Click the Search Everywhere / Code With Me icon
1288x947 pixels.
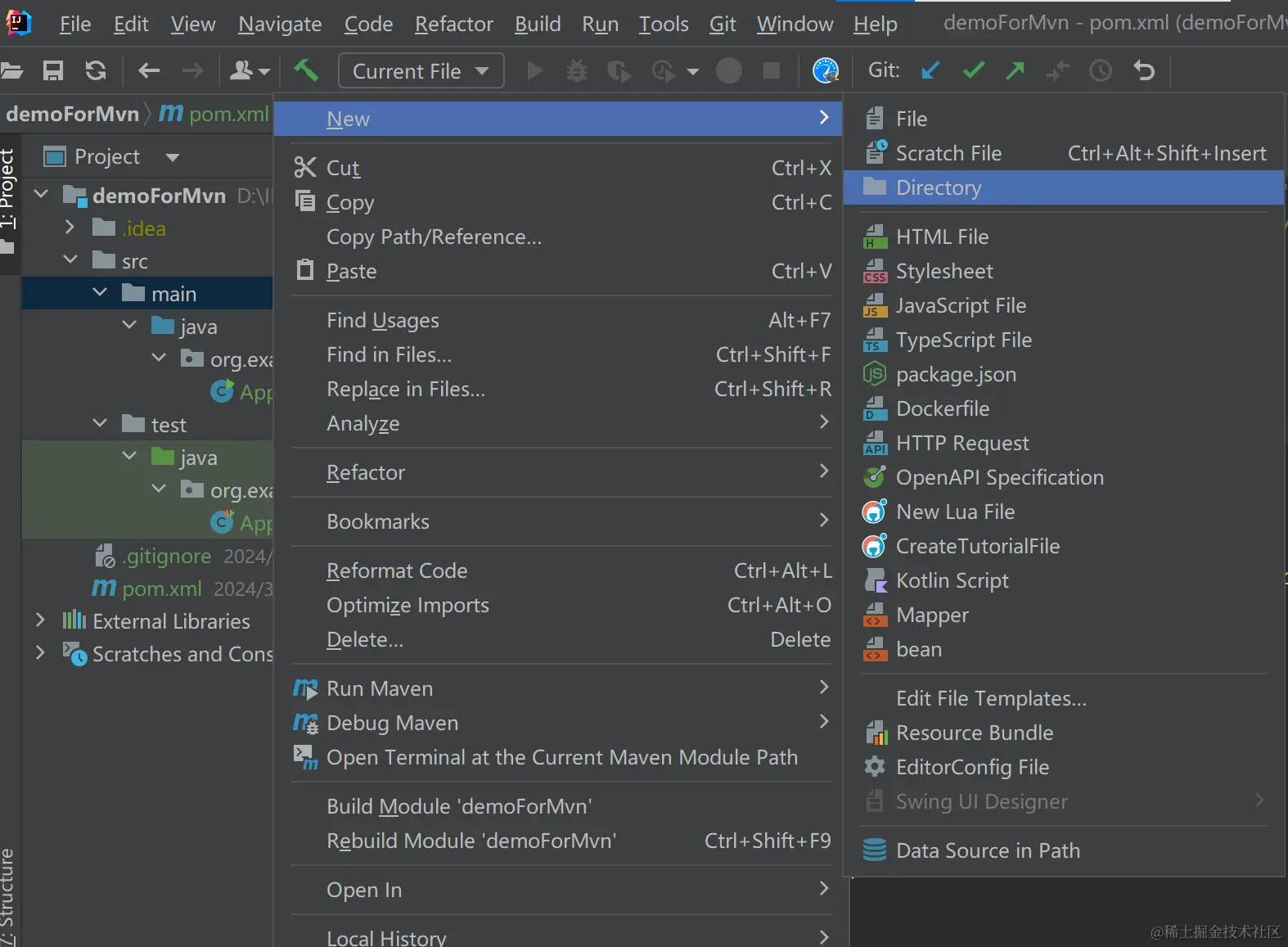[x=826, y=71]
